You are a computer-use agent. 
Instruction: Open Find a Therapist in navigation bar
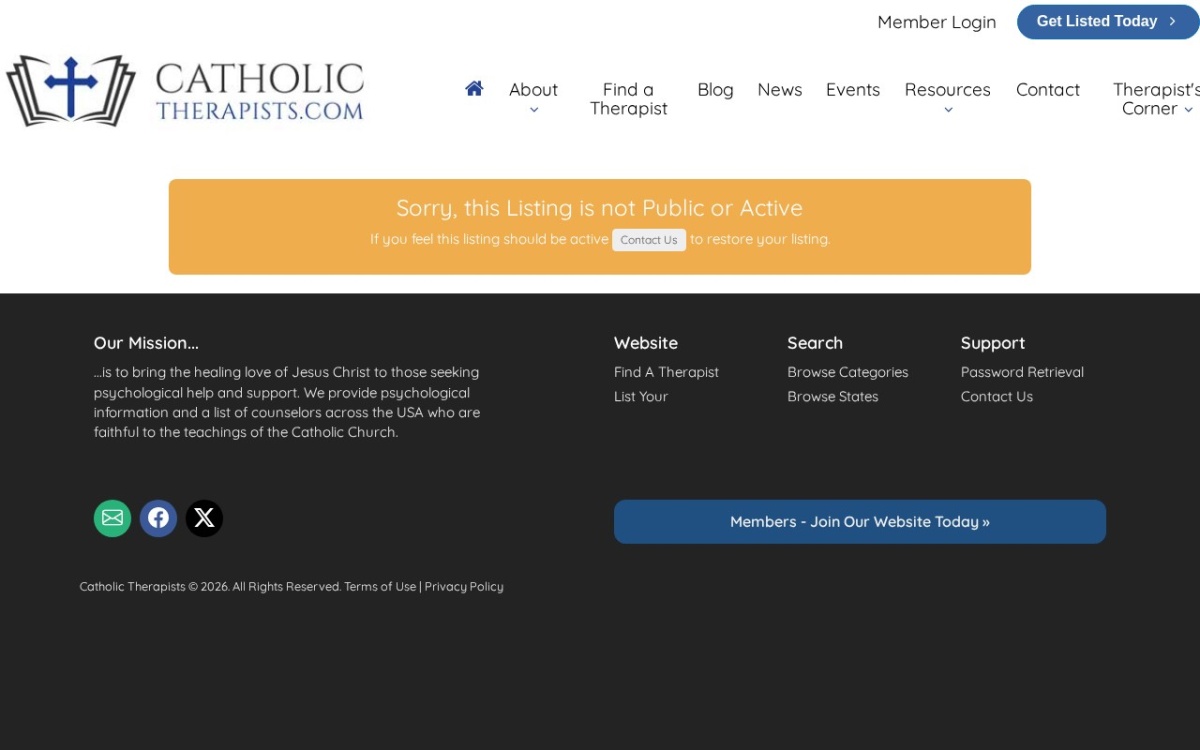pyautogui.click(x=628, y=99)
